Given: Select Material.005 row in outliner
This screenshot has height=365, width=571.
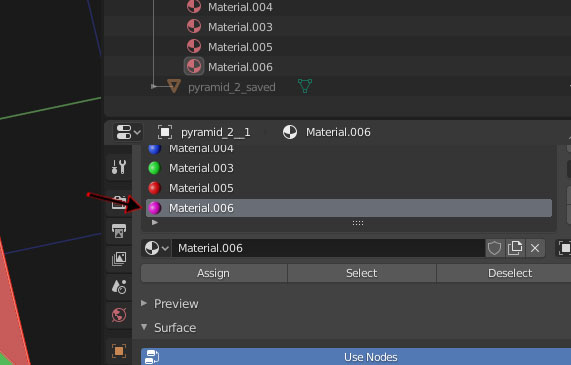Looking at the screenshot, I should [x=337, y=47].
